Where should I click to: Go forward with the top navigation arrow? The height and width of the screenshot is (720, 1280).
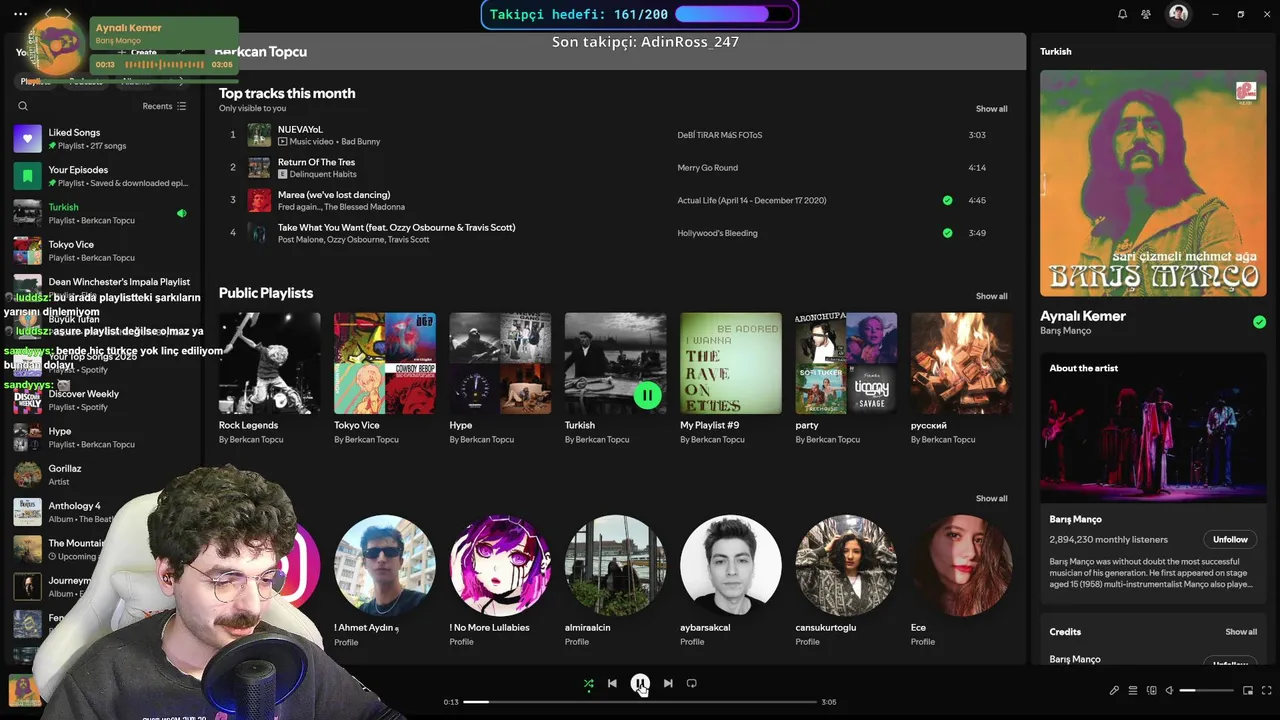(x=67, y=14)
